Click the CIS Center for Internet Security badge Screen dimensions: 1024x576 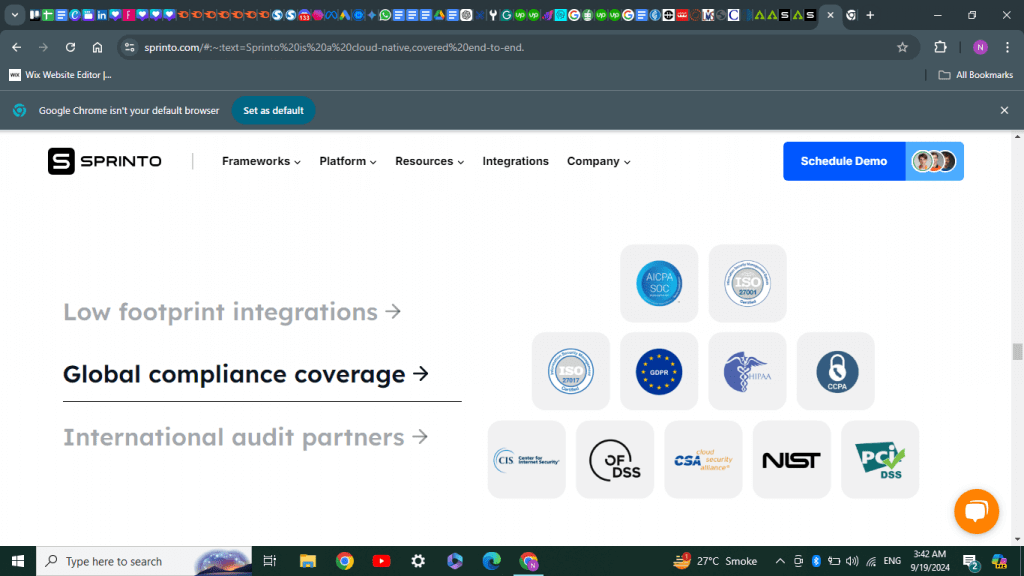tap(526, 459)
